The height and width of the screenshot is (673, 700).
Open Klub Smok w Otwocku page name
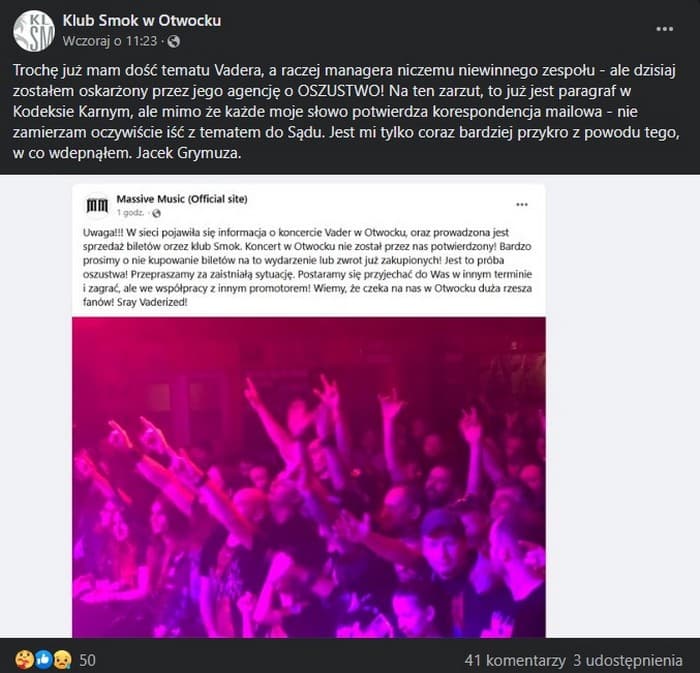(x=142, y=21)
